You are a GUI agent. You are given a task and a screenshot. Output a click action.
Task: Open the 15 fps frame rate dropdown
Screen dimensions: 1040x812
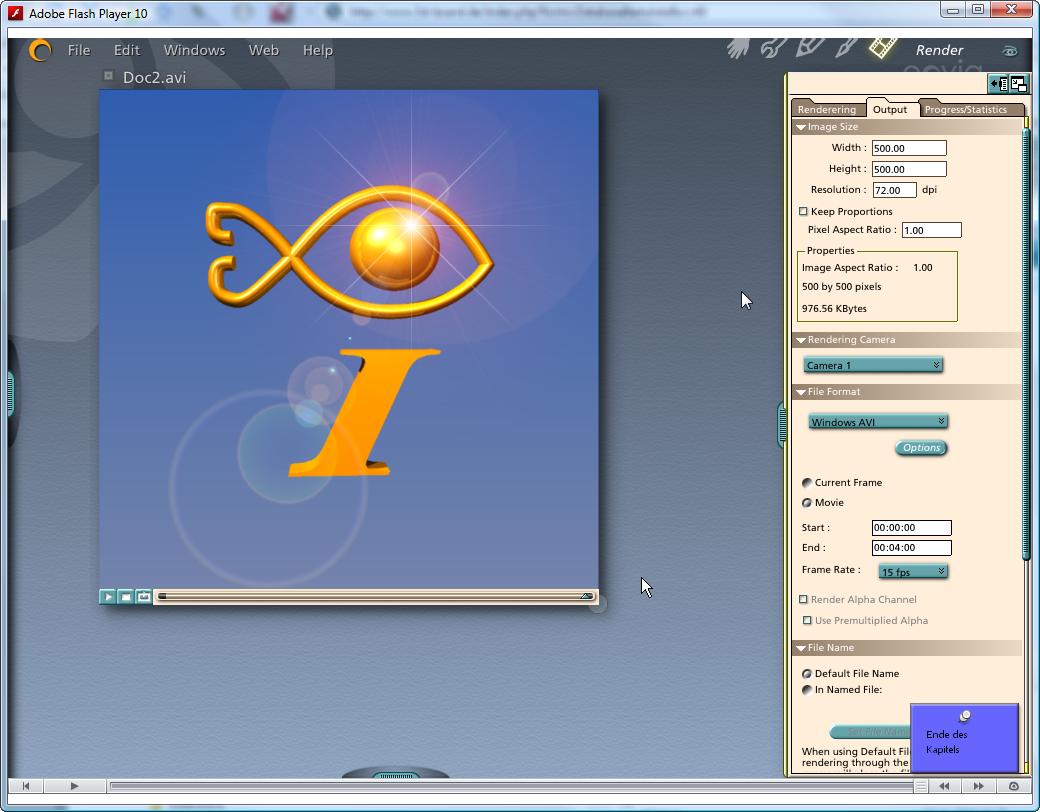point(913,571)
